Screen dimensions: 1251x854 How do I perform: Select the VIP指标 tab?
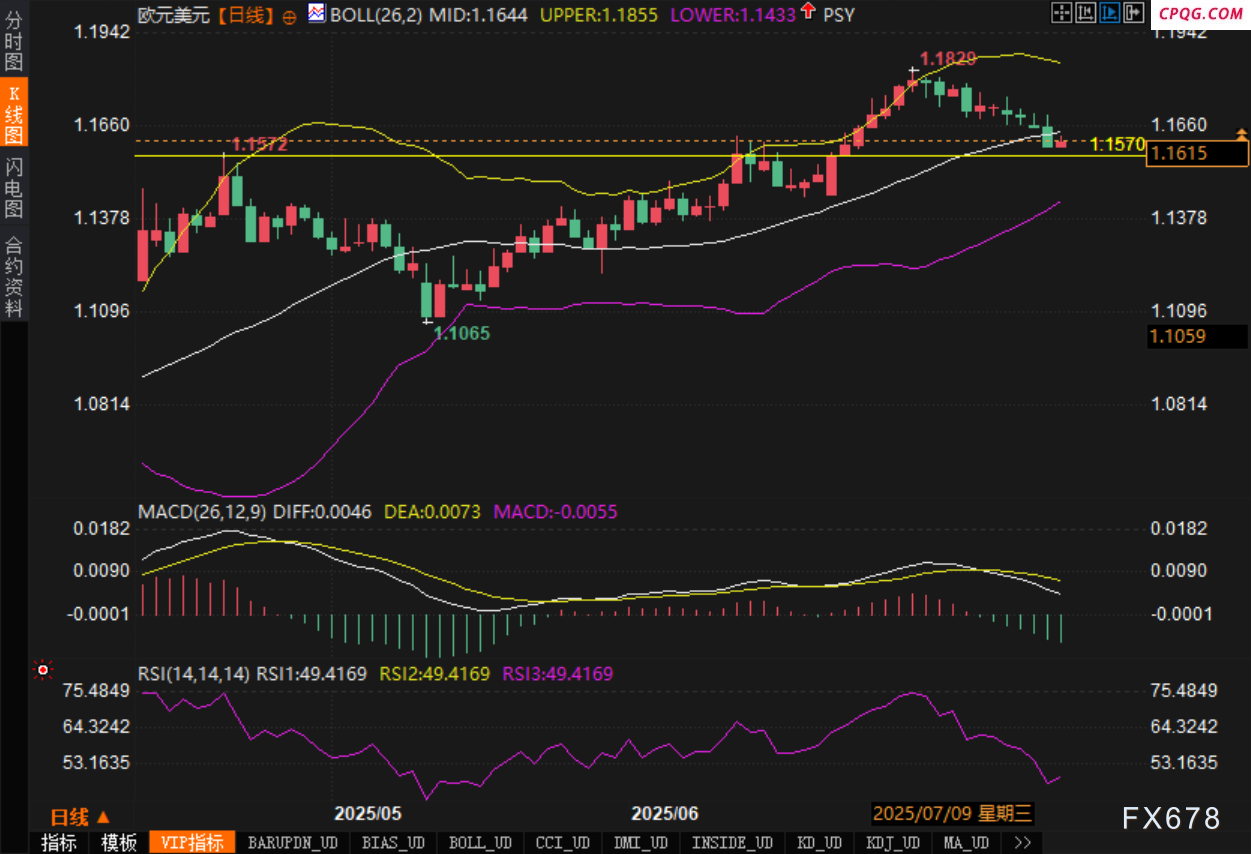point(192,842)
